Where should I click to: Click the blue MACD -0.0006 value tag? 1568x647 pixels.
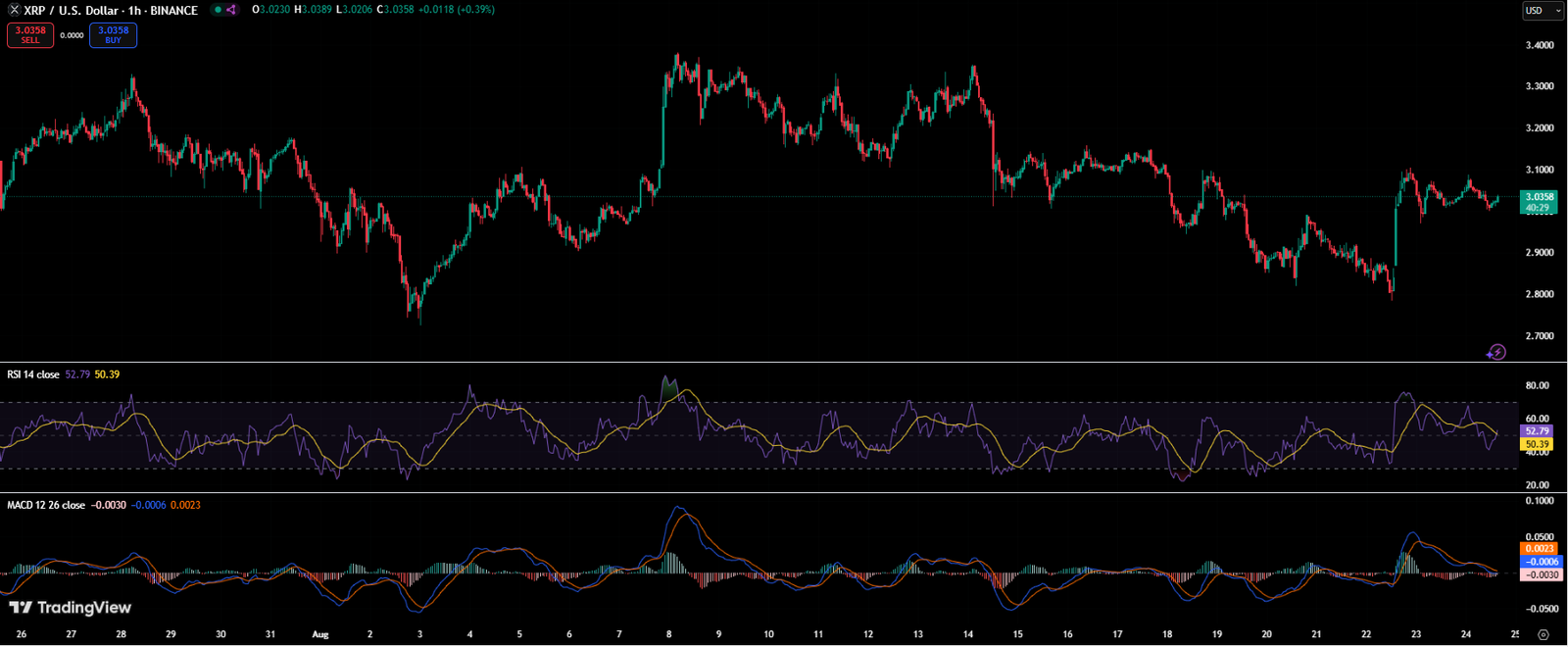(x=1540, y=562)
